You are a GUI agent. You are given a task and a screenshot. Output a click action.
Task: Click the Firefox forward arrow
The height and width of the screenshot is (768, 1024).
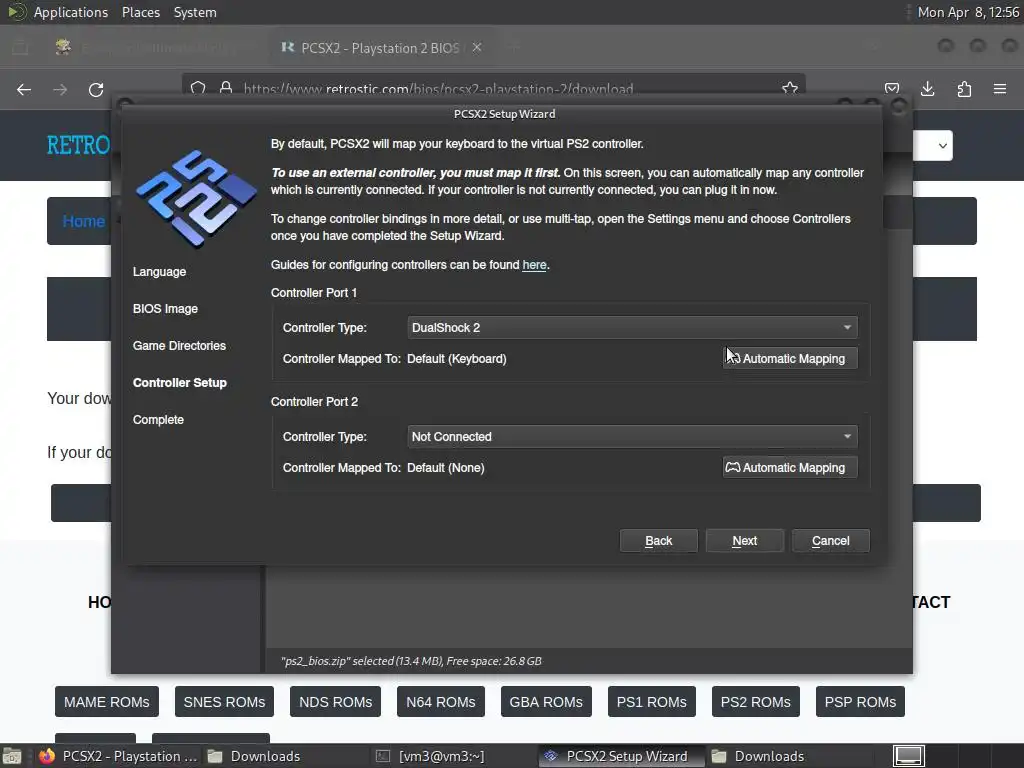[60, 89]
